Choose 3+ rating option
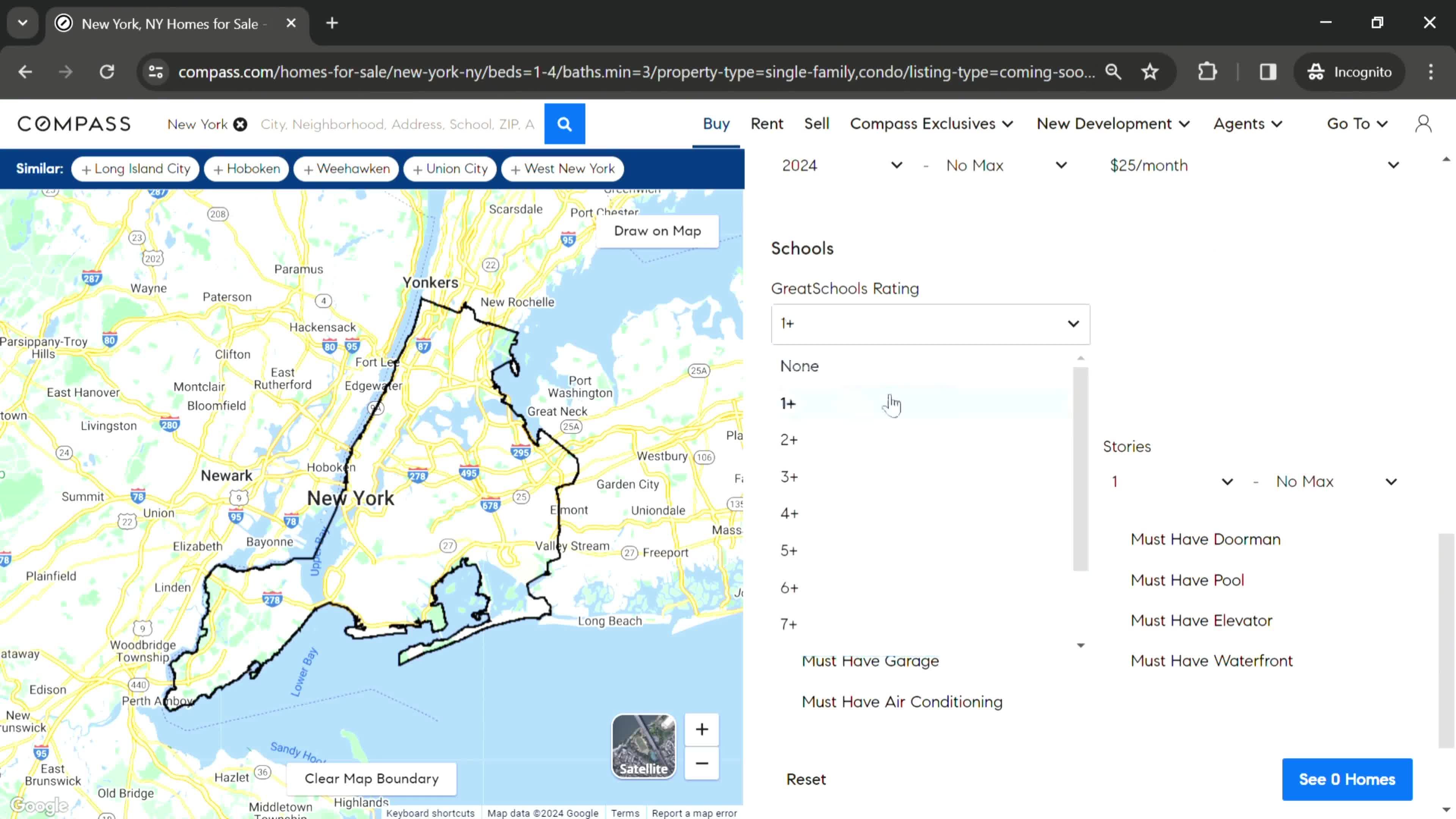This screenshot has height=819, width=1456. [x=923, y=477]
